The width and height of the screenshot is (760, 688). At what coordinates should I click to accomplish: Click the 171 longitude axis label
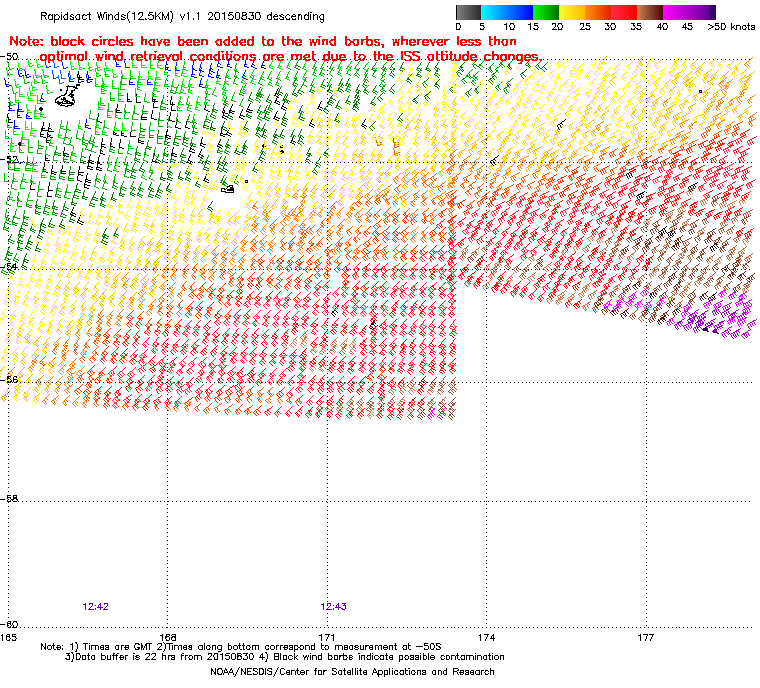click(327, 638)
